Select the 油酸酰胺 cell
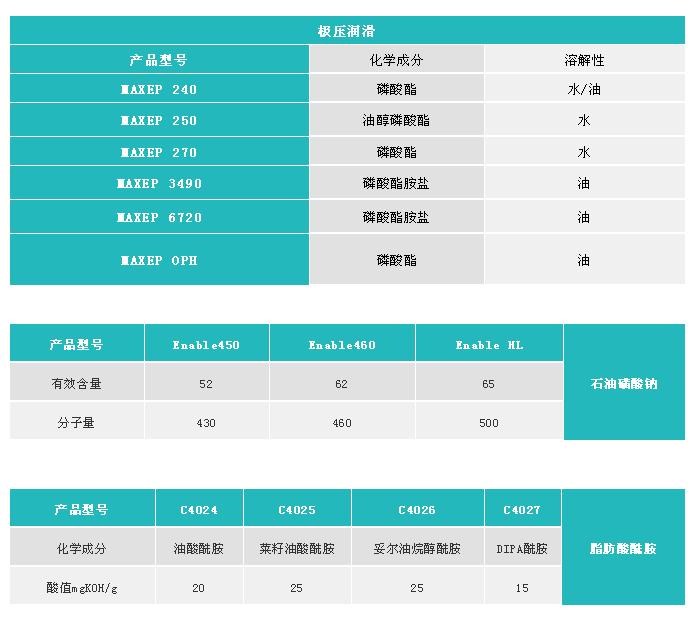Viewport: 692px width, 618px height. click(x=199, y=547)
